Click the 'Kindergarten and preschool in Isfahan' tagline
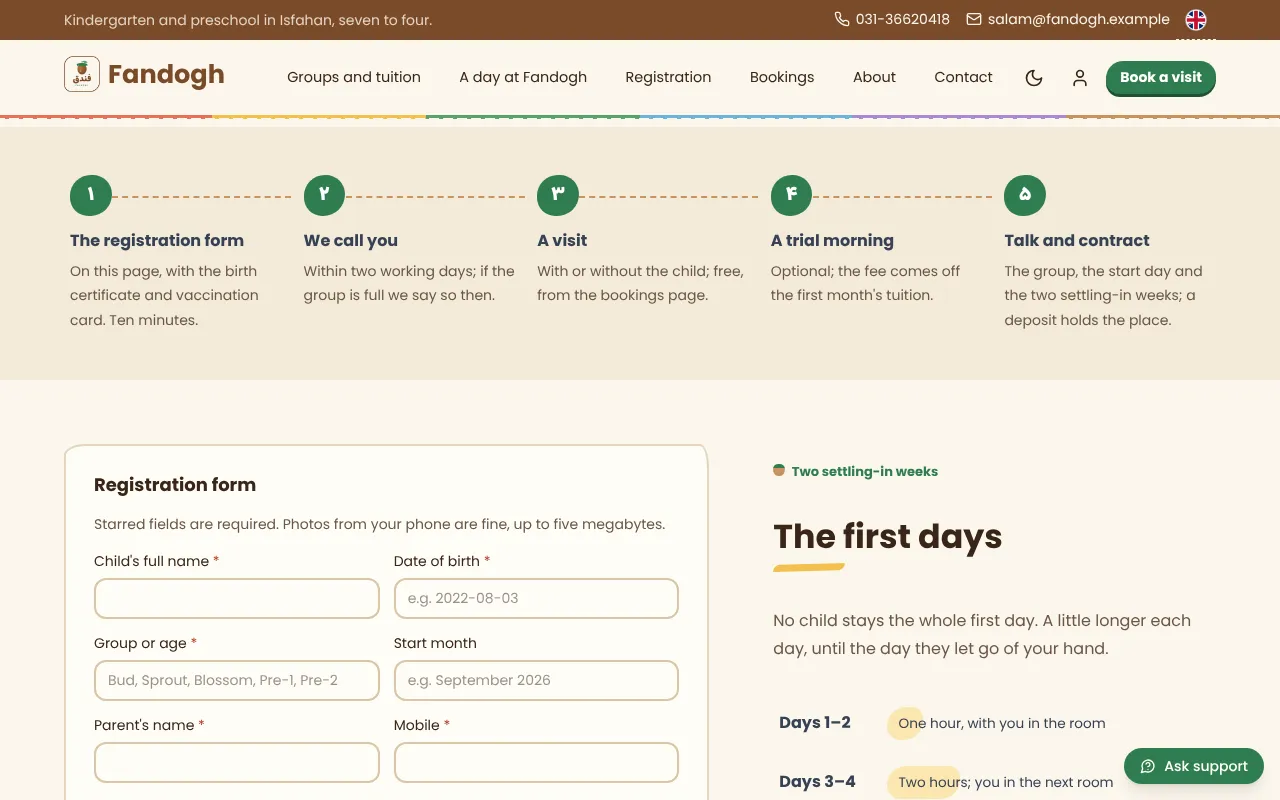 (x=248, y=20)
